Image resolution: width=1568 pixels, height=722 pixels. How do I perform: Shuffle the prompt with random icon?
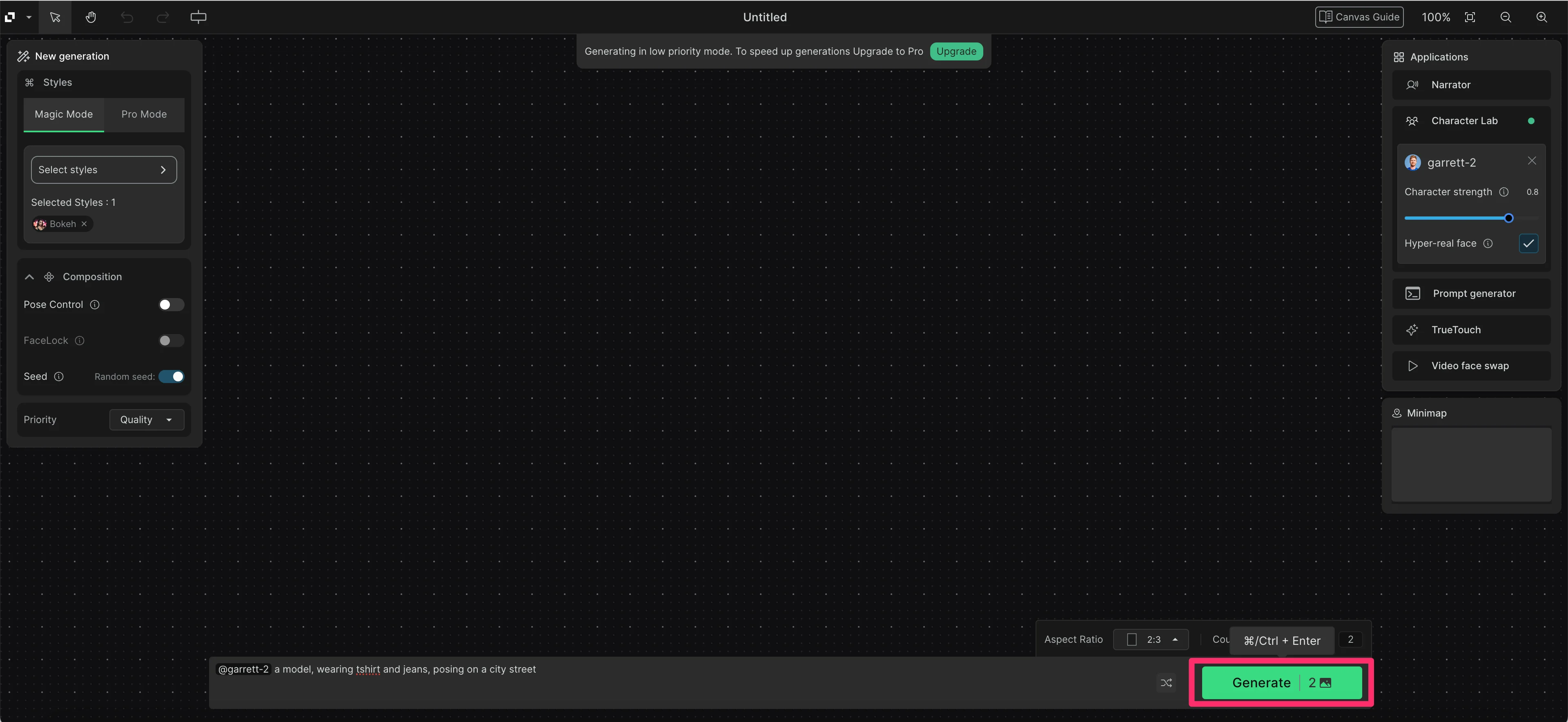point(1166,683)
